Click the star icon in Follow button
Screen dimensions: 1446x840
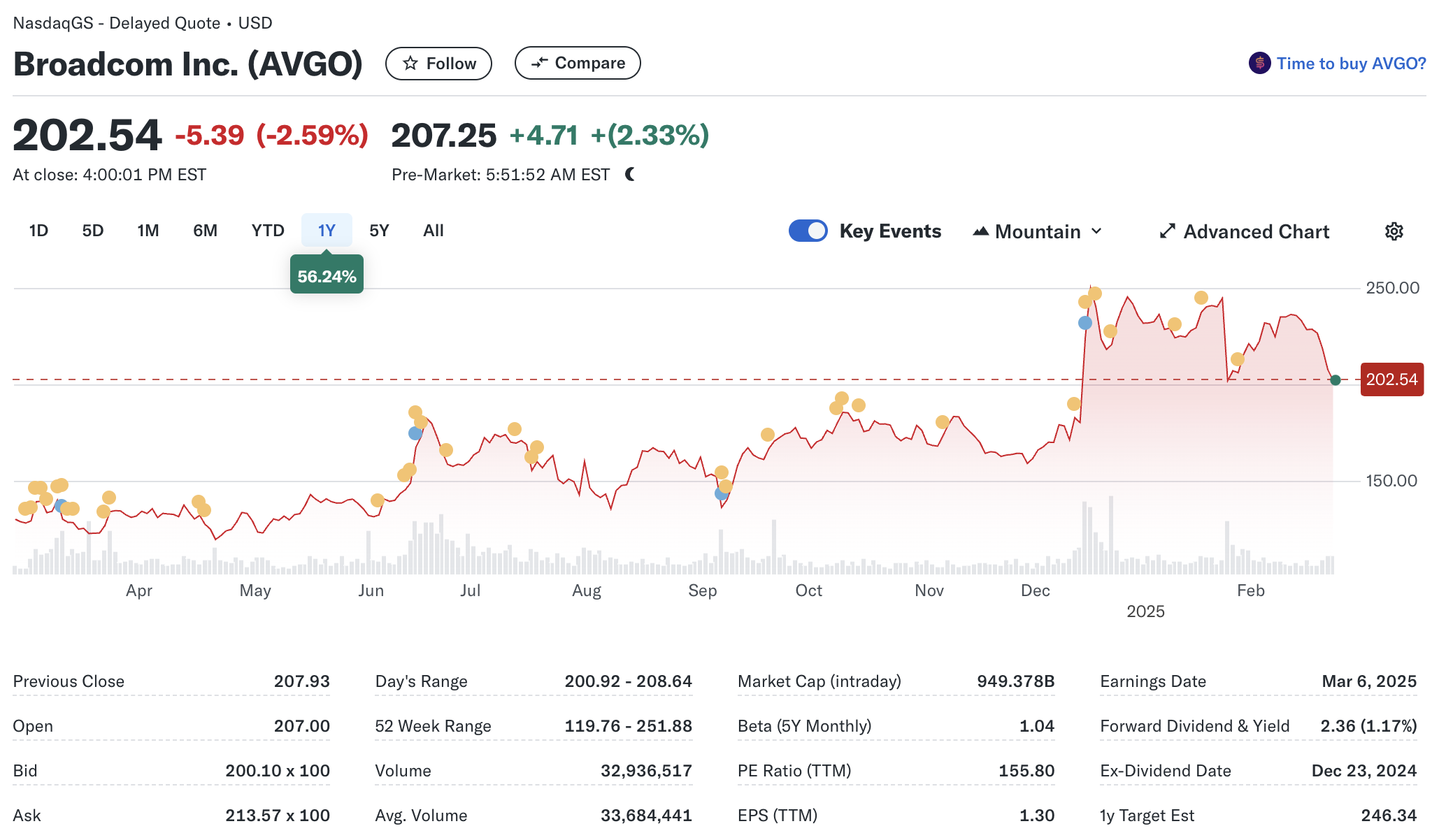coord(410,64)
